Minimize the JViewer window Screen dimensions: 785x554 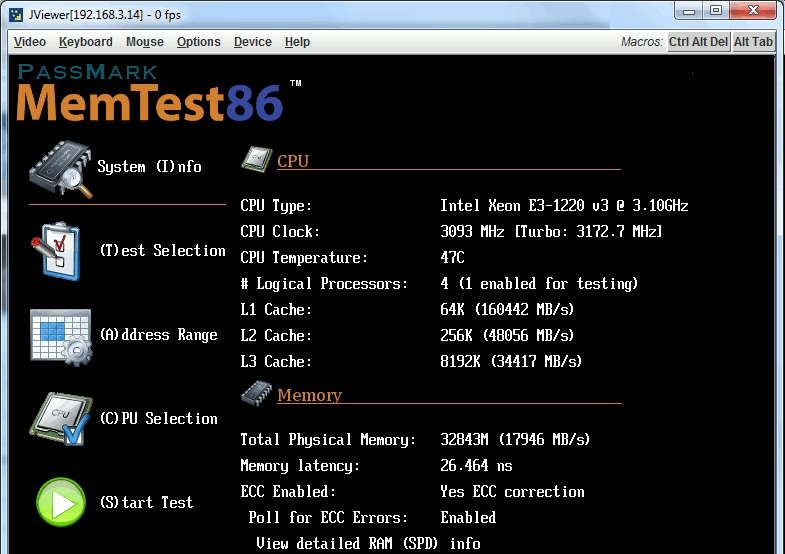pos(689,11)
